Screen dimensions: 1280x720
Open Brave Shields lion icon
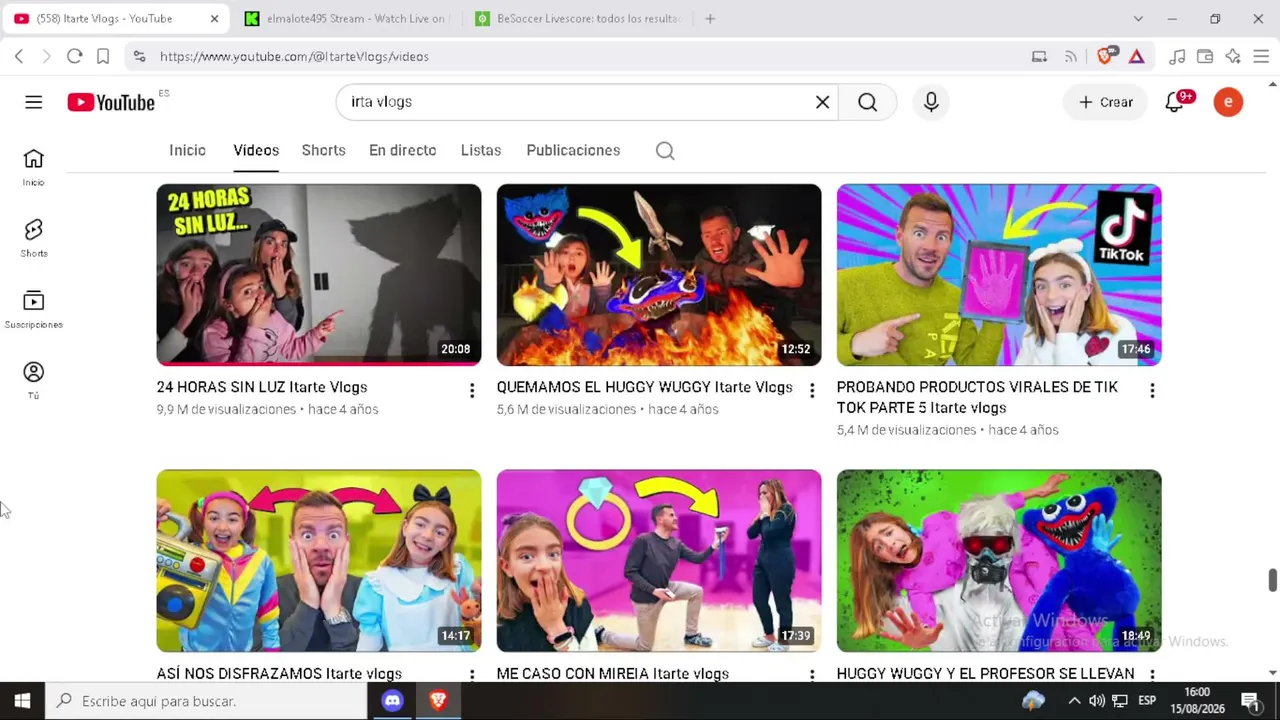click(1105, 57)
